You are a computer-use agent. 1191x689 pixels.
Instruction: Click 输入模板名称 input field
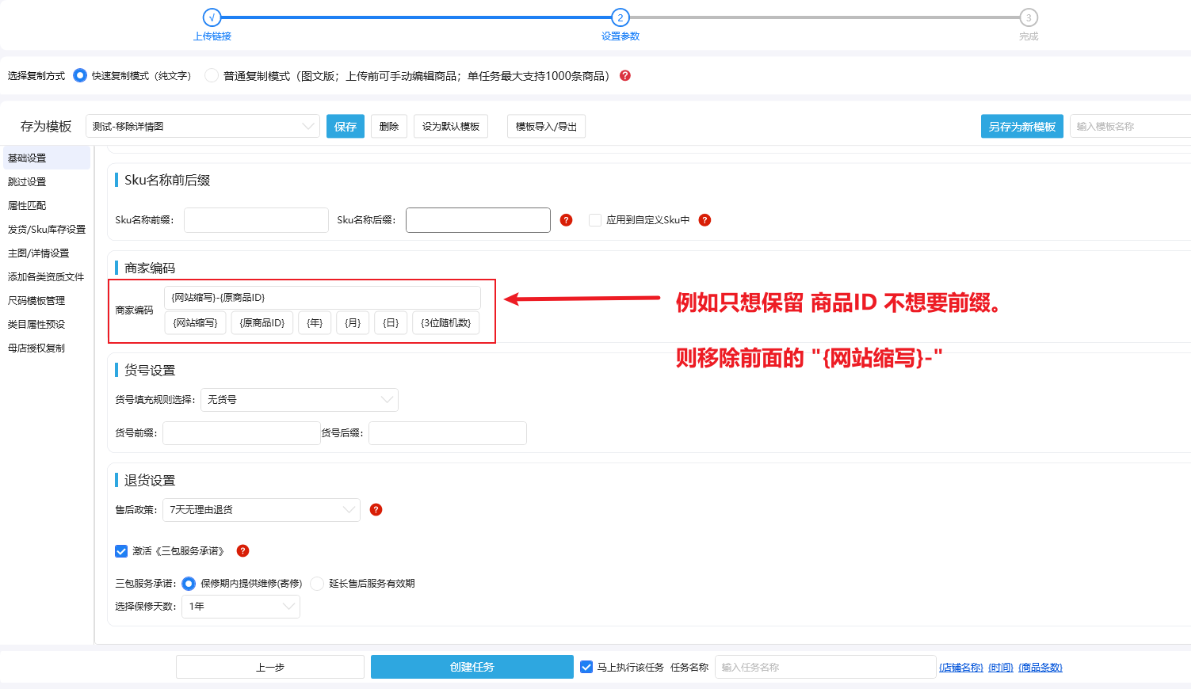click(1130, 126)
